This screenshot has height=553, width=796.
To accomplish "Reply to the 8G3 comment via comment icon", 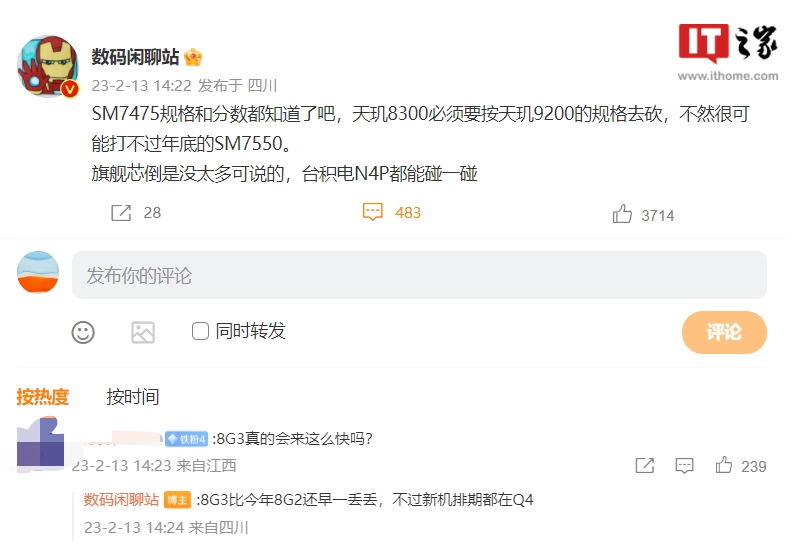I will pyautogui.click(x=684, y=466).
